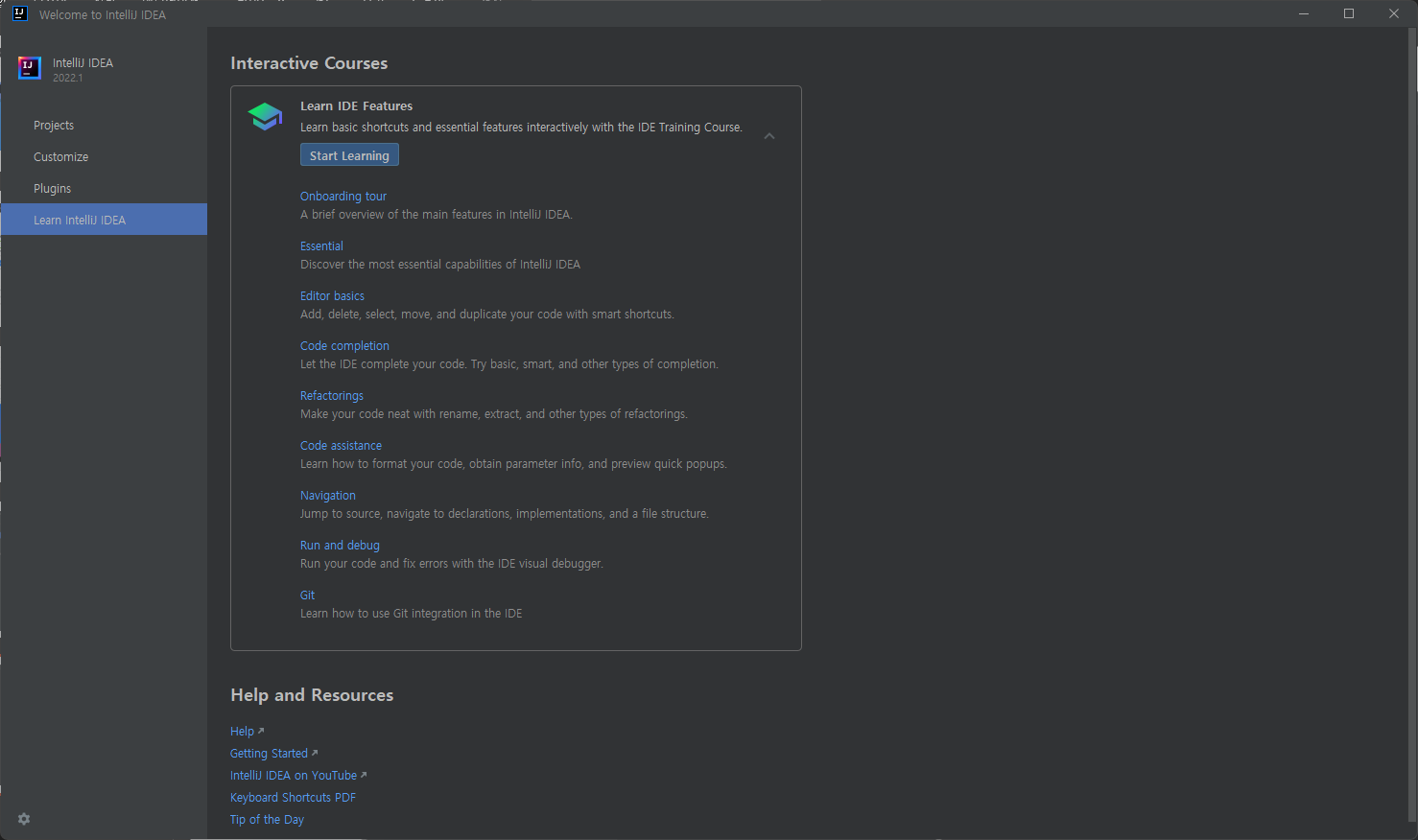Image resolution: width=1418 pixels, height=840 pixels.
Task: Open the Tip of the Day link
Action: (267, 820)
